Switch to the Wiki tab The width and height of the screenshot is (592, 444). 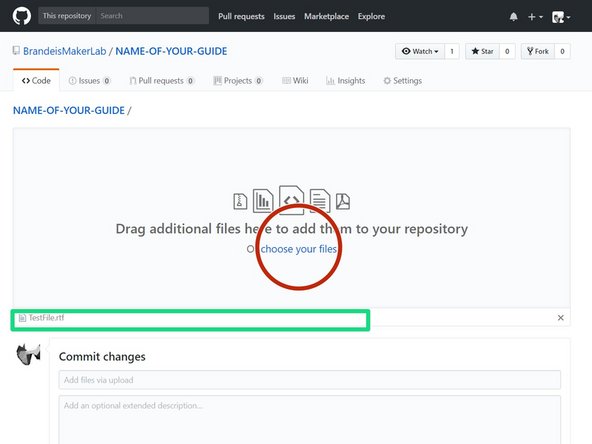pyautogui.click(x=295, y=80)
